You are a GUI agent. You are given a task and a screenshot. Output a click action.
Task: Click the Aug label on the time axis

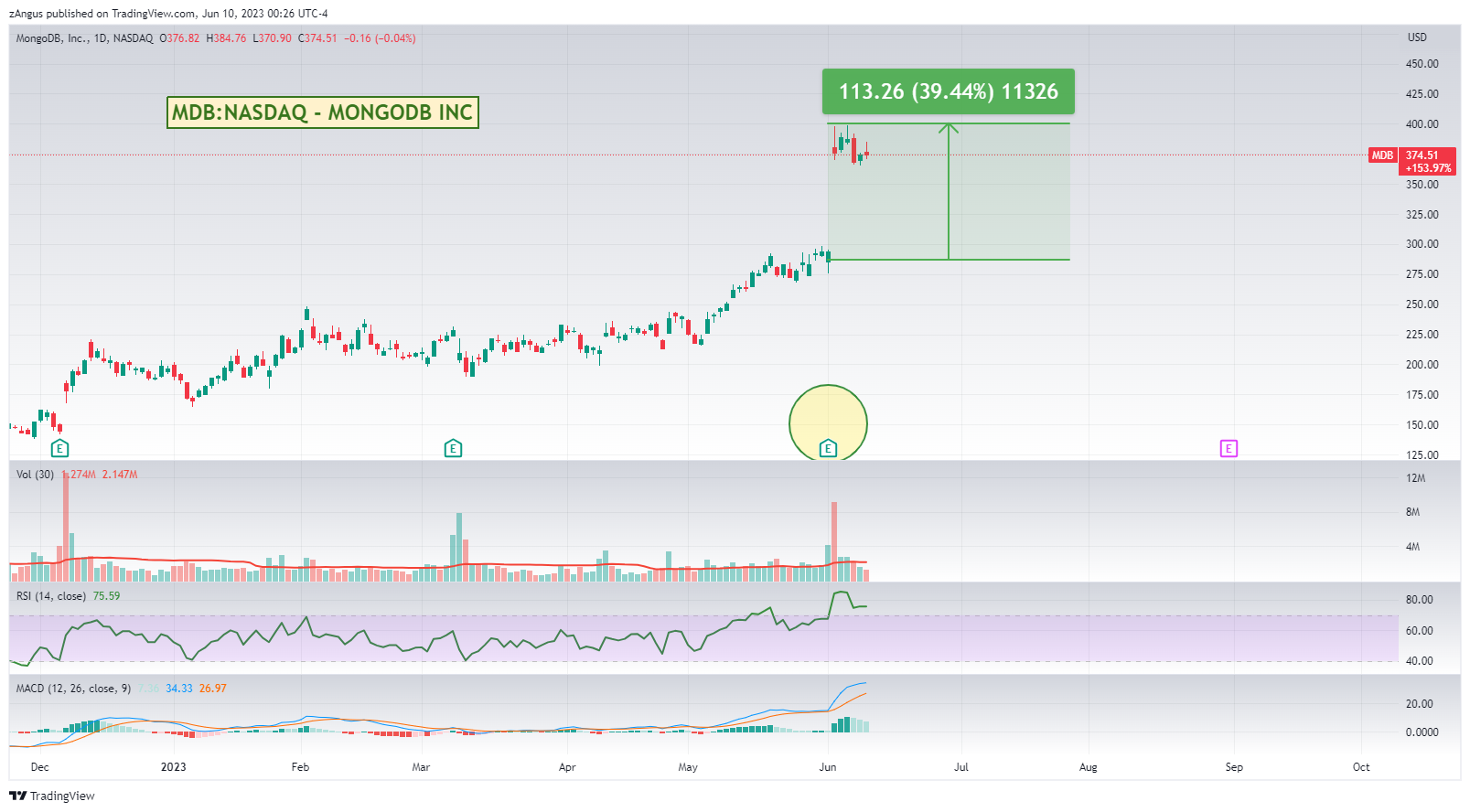(x=1089, y=767)
